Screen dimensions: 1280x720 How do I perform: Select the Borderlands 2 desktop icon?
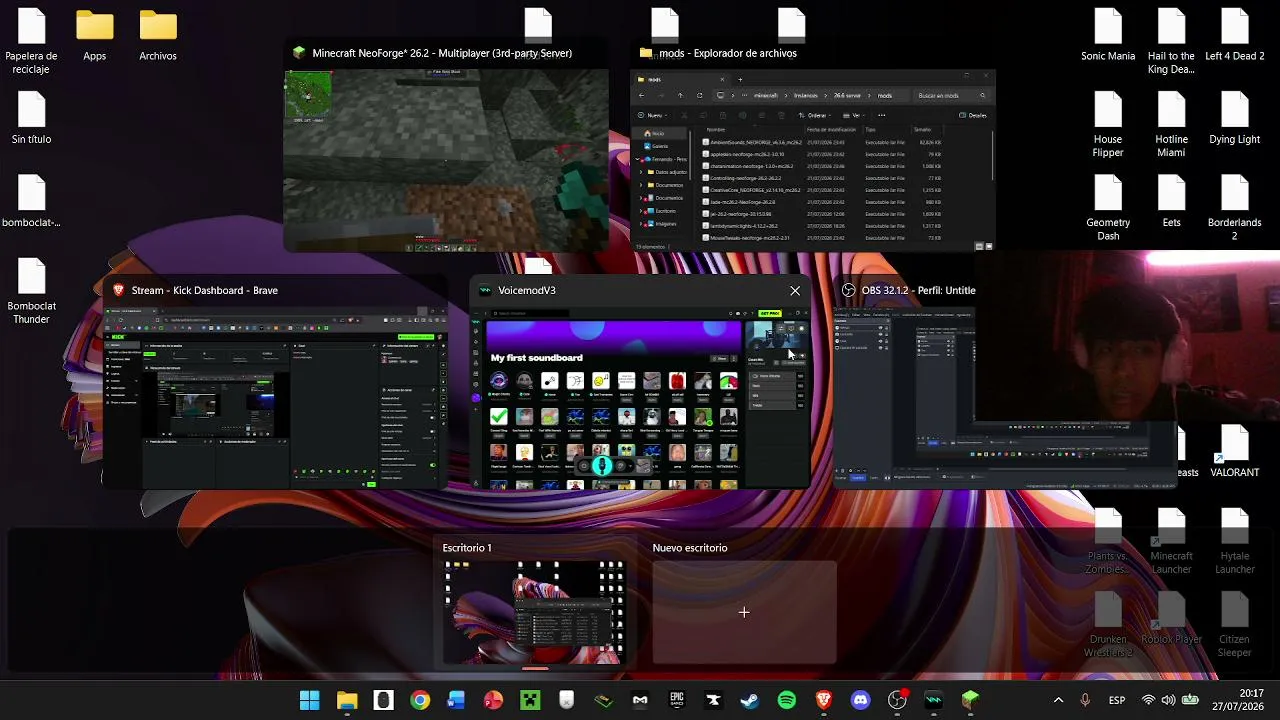click(1235, 209)
